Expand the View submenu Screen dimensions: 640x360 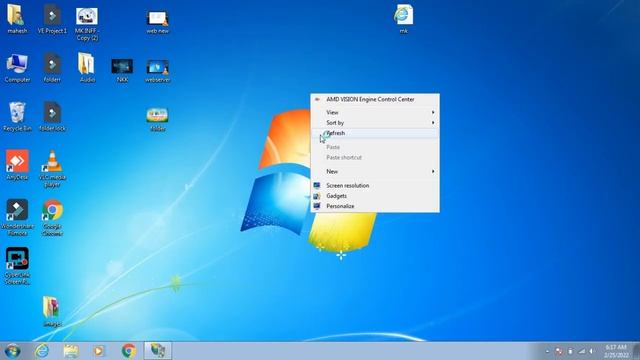click(x=375, y=112)
